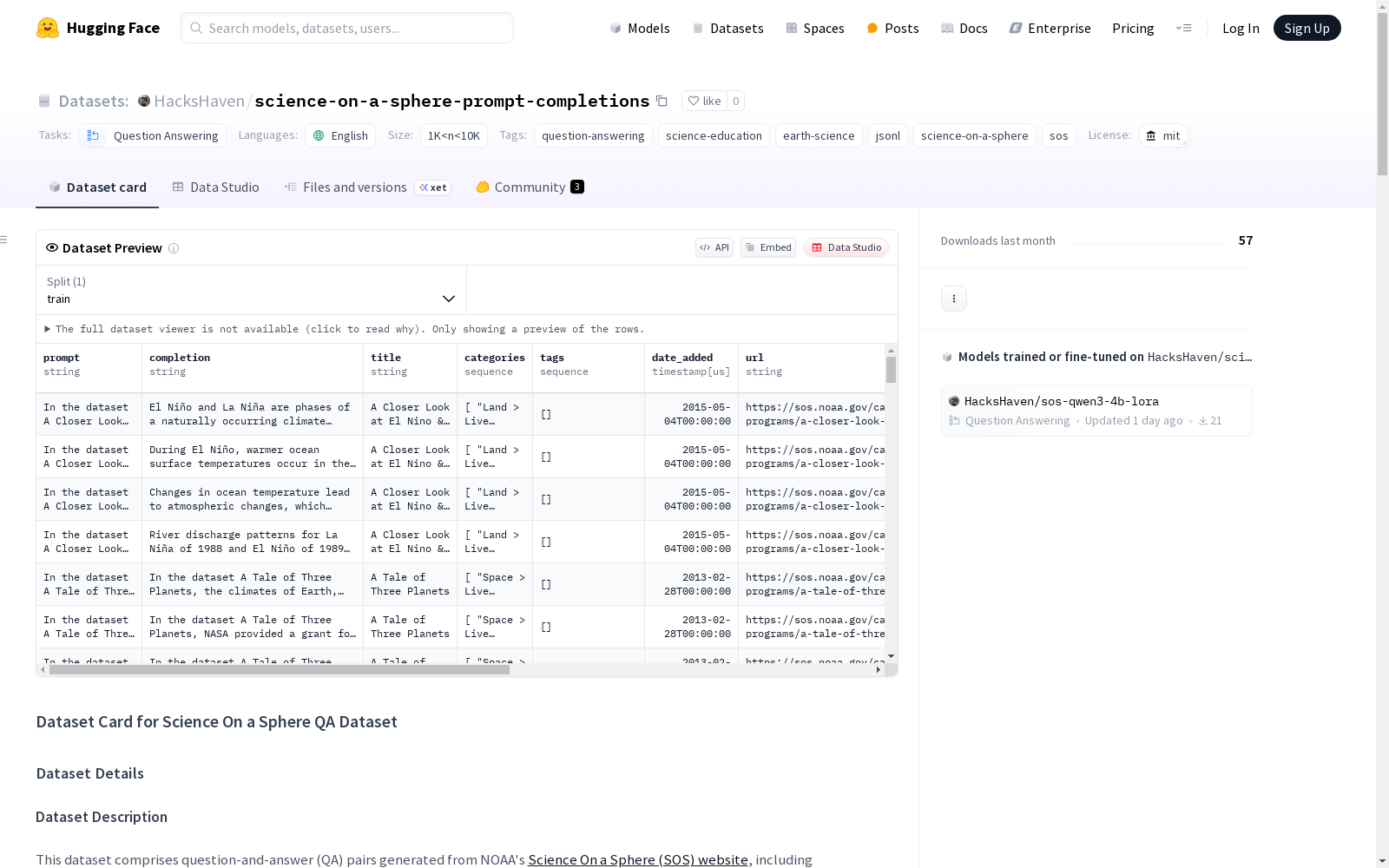
Task: Open the Models nav item
Action: [640, 28]
